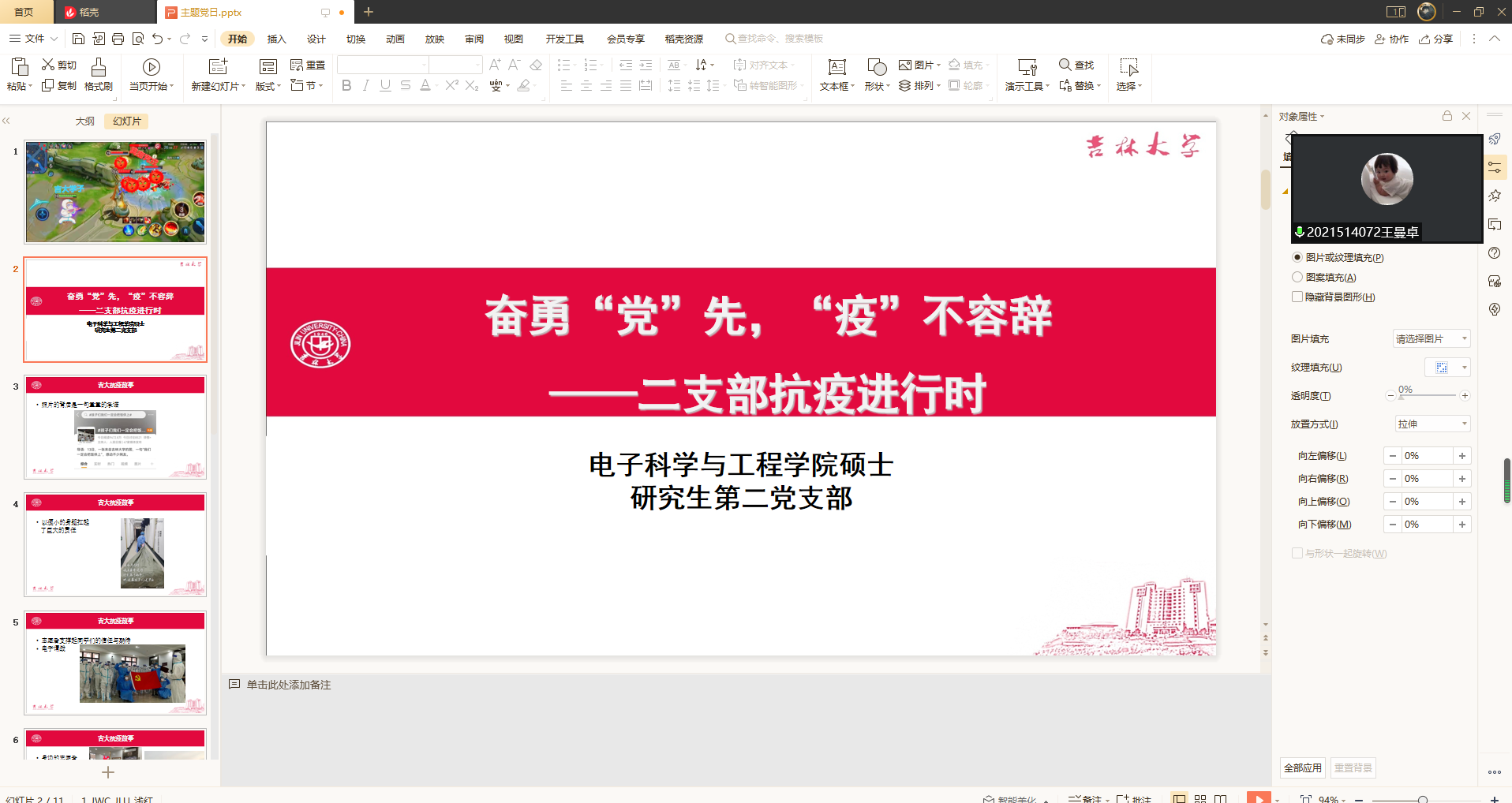The width and height of the screenshot is (1512, 803).
Task: Switch to the 大纲 outline tab
Action: [x=84, y=121]
